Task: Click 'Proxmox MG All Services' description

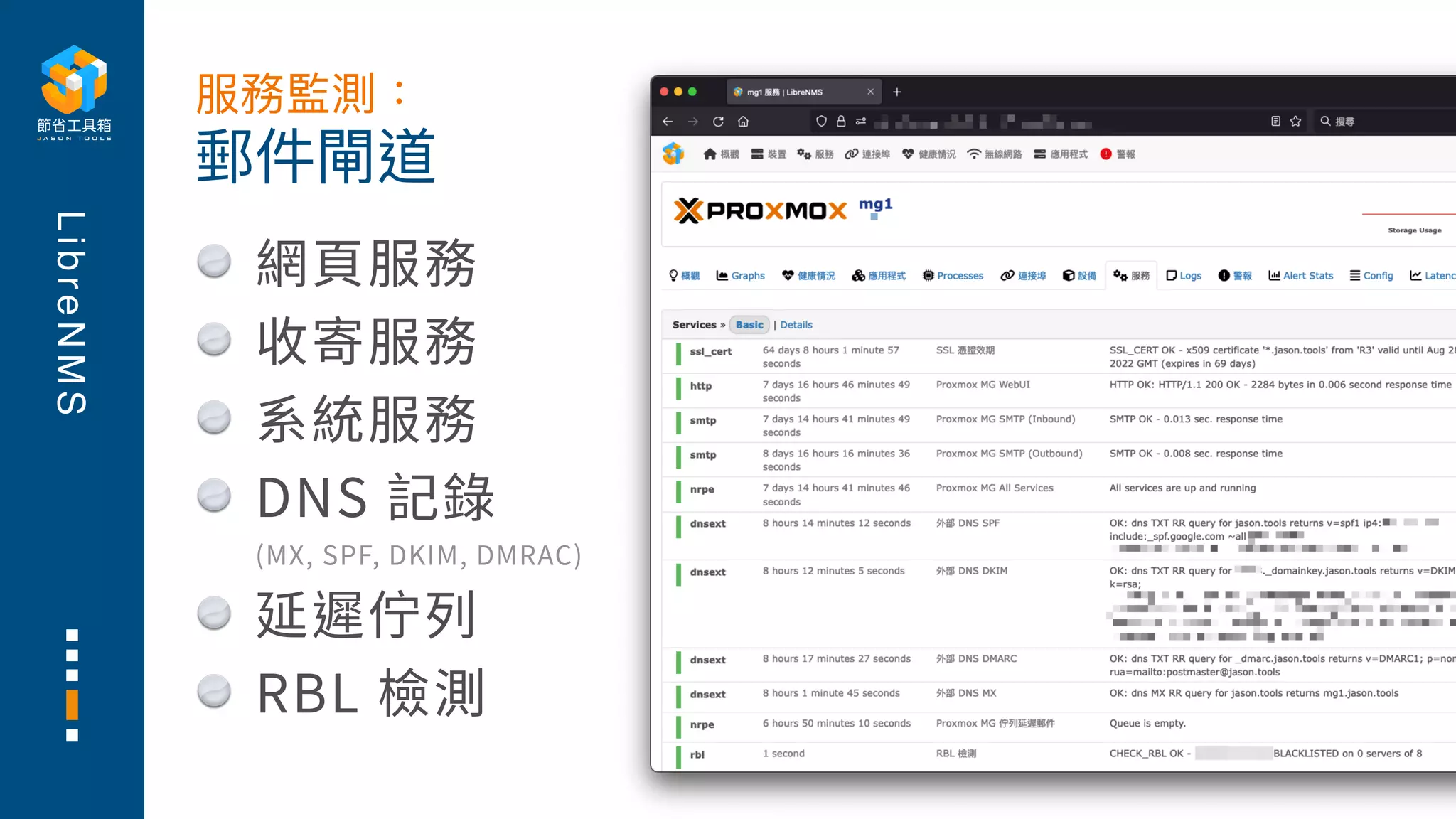Action: pos(995,488)
